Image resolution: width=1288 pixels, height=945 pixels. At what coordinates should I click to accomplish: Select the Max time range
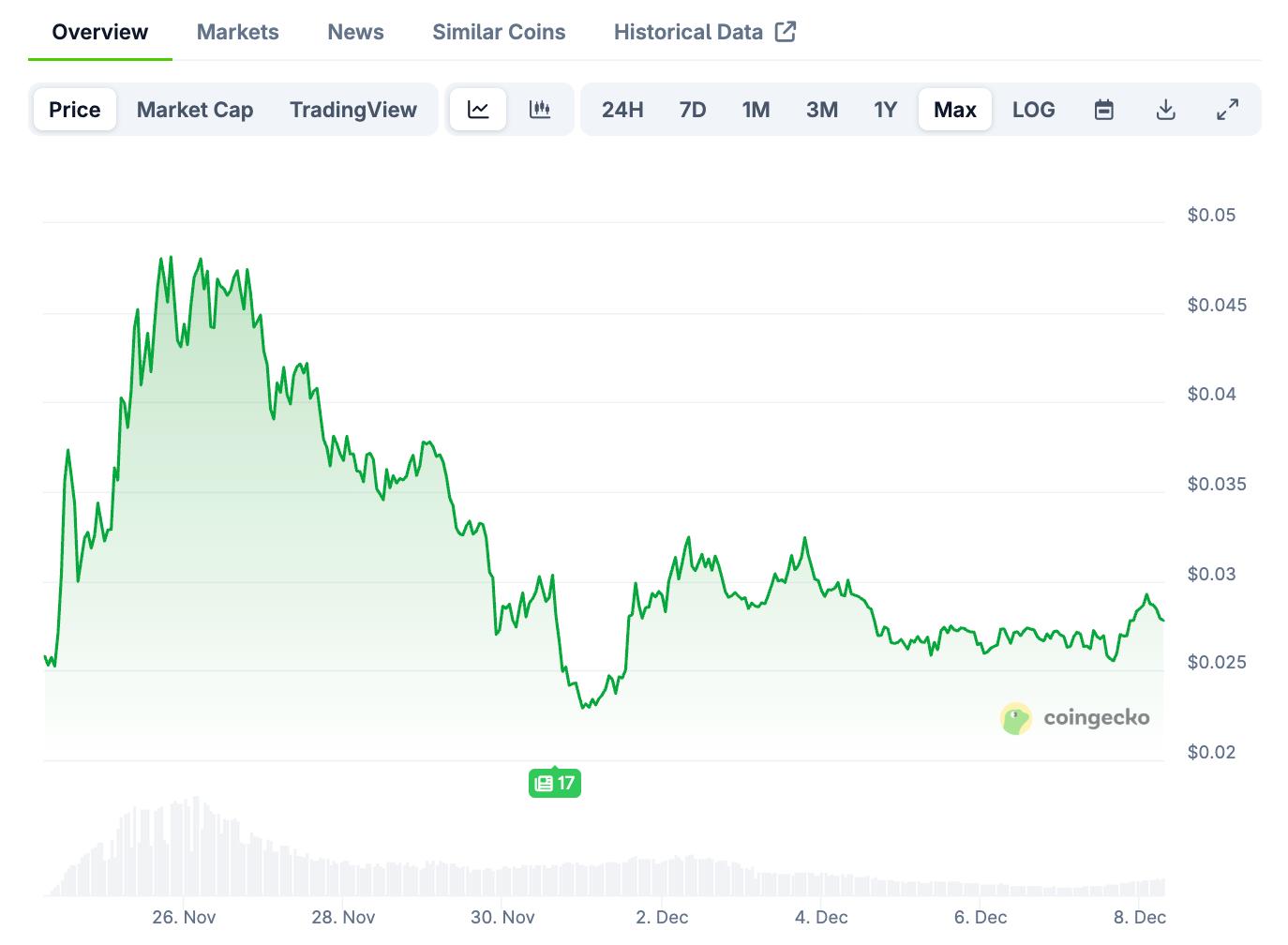tap(955, 110)
